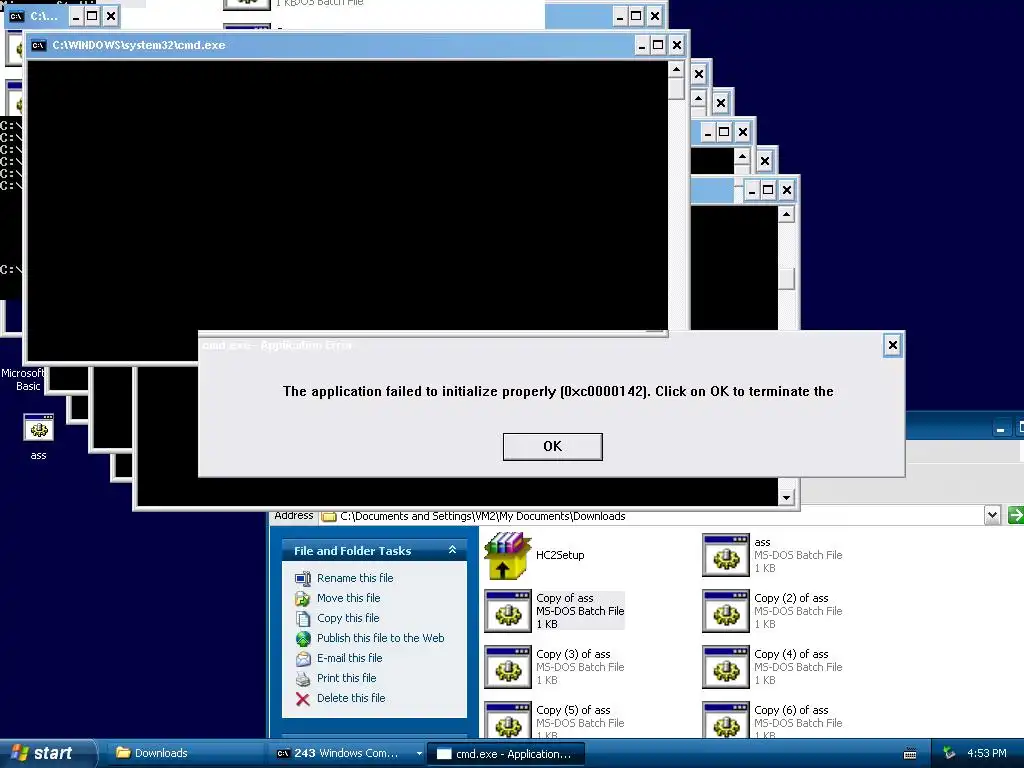Click the Microsoft Basic desktop icon label
This screenshot has height=768, width=1024.
tap(23, 379)
